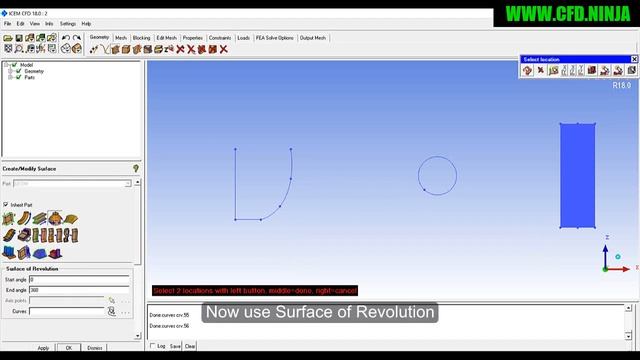640x360 pixels.
Task: Click the Undo arrow icon
Action: point(66,38)
